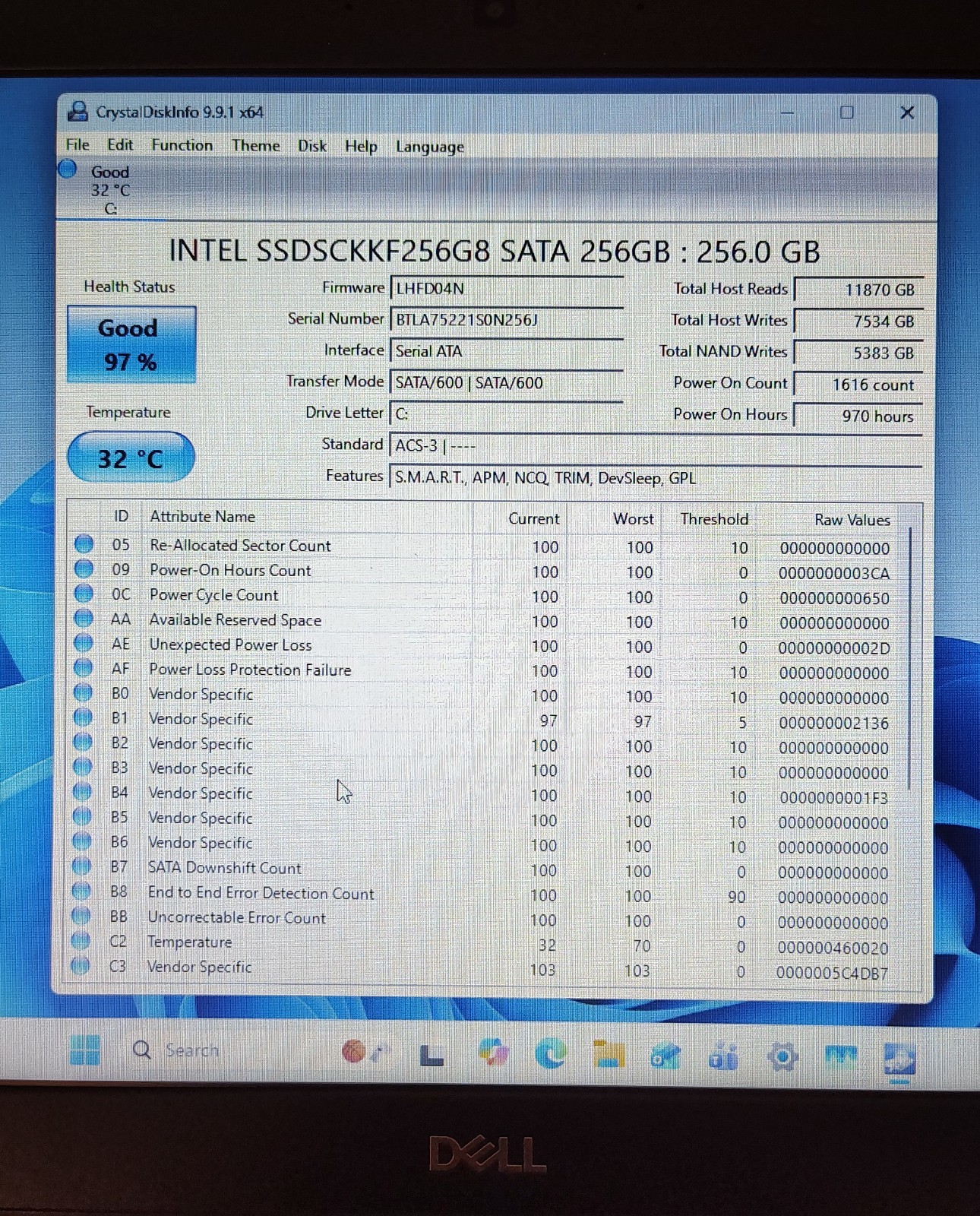
Task: Click status orb for Available Reserved Space
Action: [84, 619]
